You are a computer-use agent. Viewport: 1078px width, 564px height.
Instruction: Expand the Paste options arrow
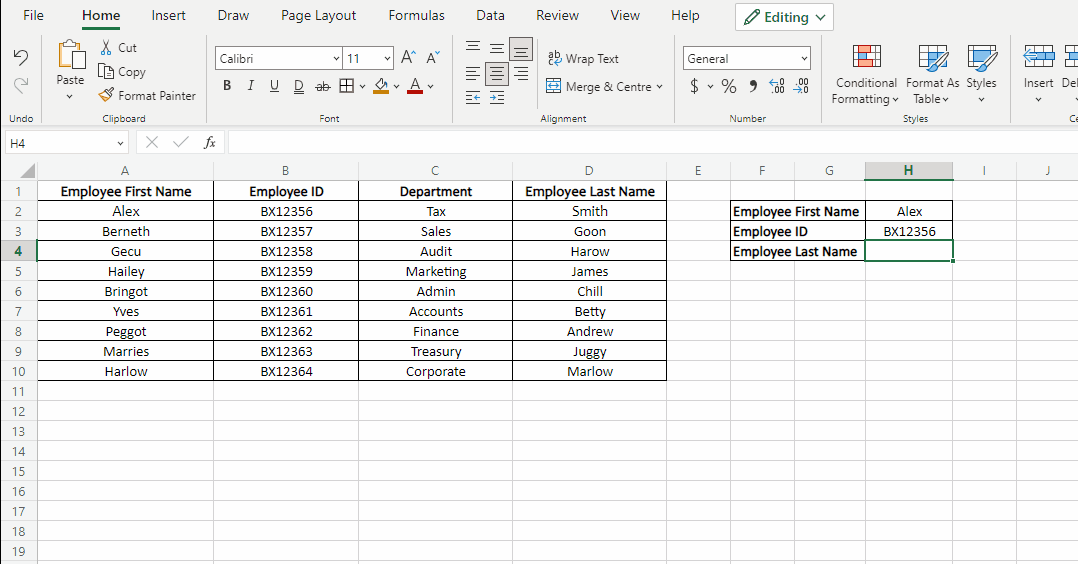70,97
